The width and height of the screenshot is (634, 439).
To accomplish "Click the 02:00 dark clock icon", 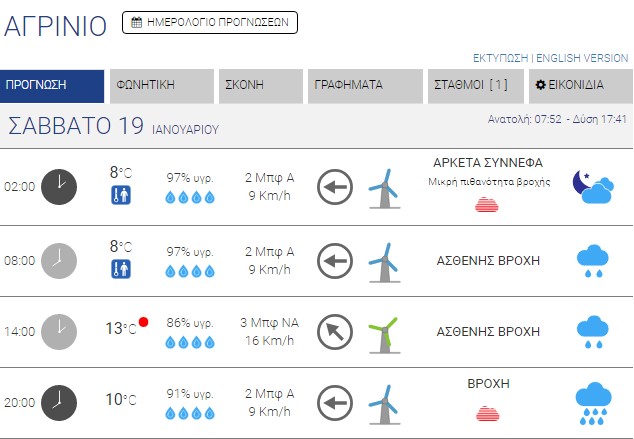I will point(59,186).
